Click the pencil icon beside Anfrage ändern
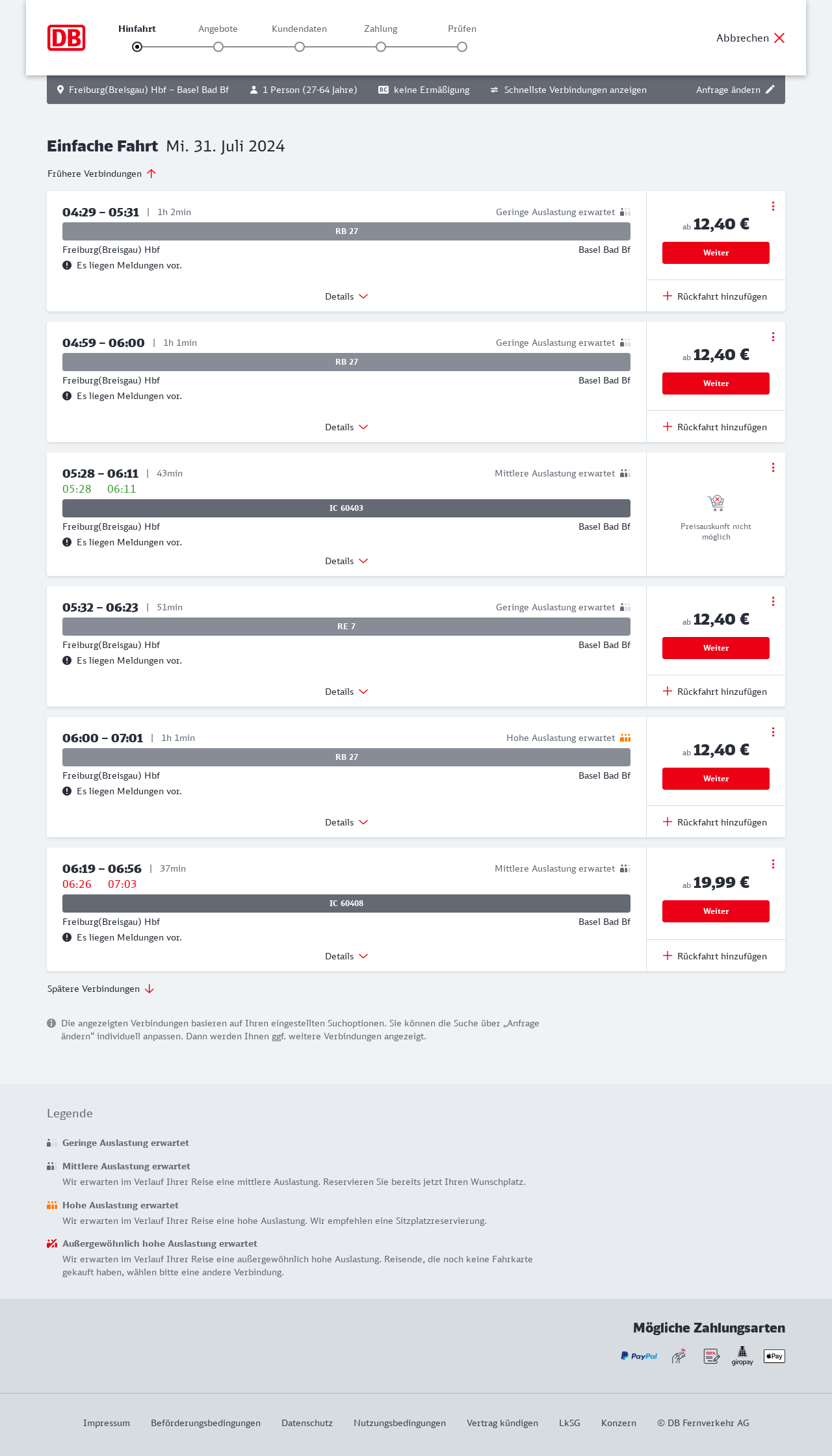 (x=770, y=90)
